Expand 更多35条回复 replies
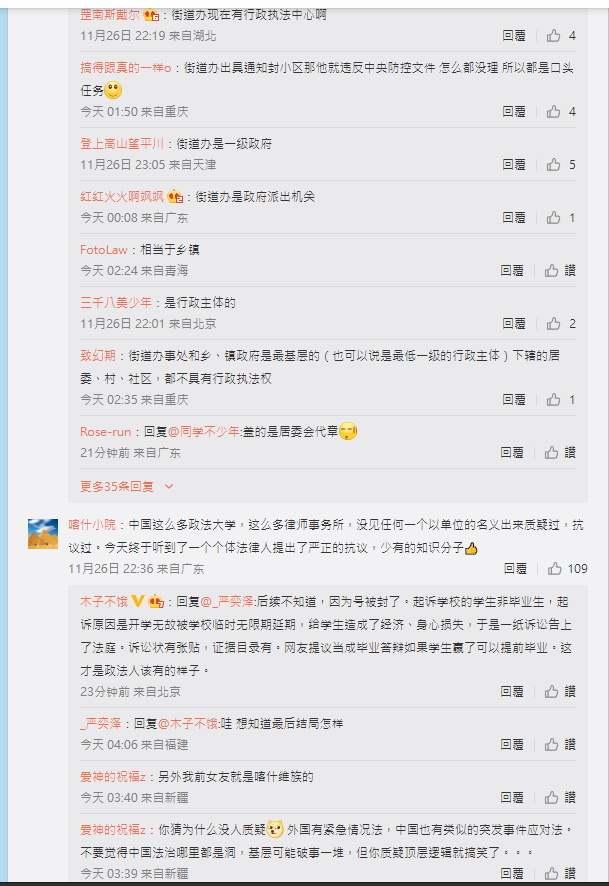 point(117,487)
